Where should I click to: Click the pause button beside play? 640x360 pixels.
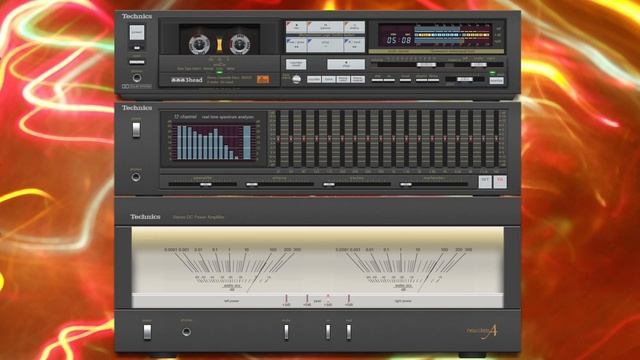325,27
